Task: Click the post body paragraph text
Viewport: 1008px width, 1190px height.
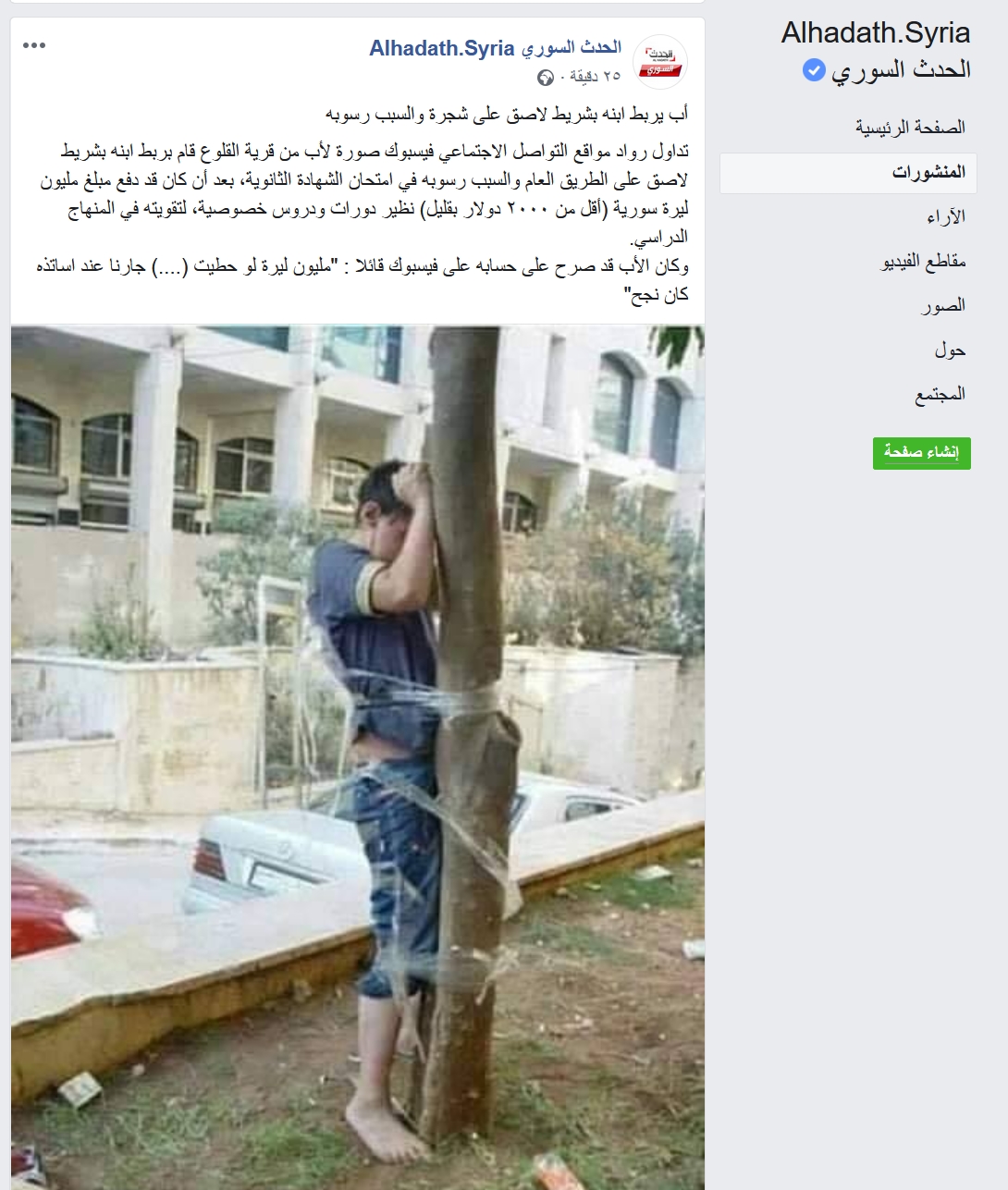Action: point(364,194)
